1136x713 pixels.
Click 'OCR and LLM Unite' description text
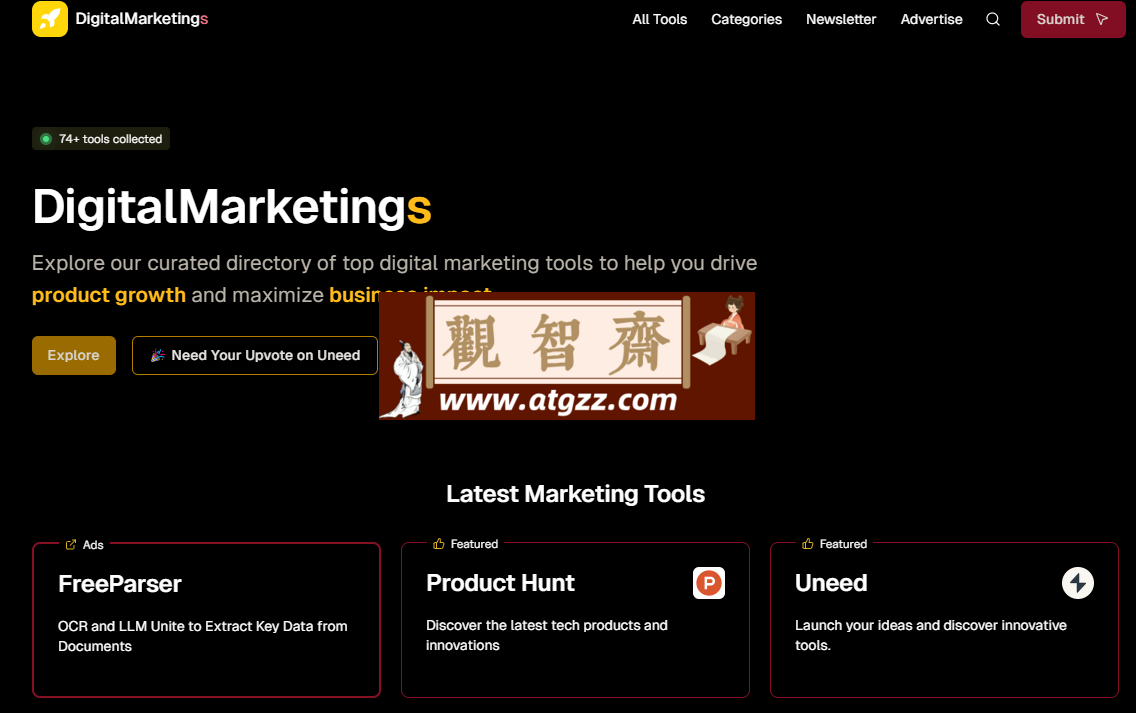pos(203,636)
